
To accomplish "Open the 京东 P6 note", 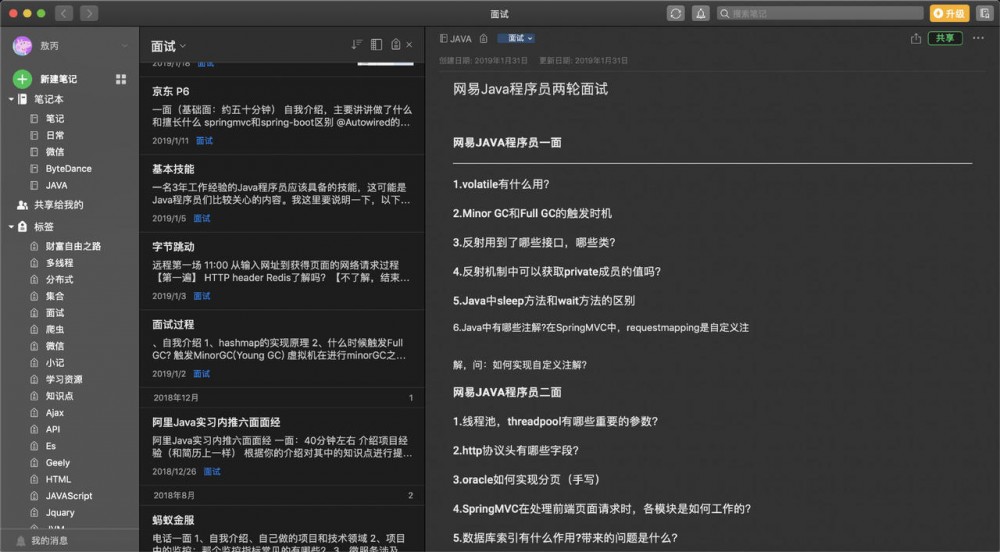I will (x=282, y=115).
